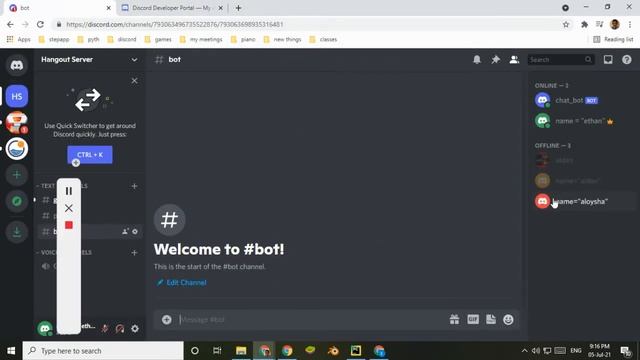Open notification settings bell icon
The height and width of the screenshot is (360, 640).
(x=477, y=60)
